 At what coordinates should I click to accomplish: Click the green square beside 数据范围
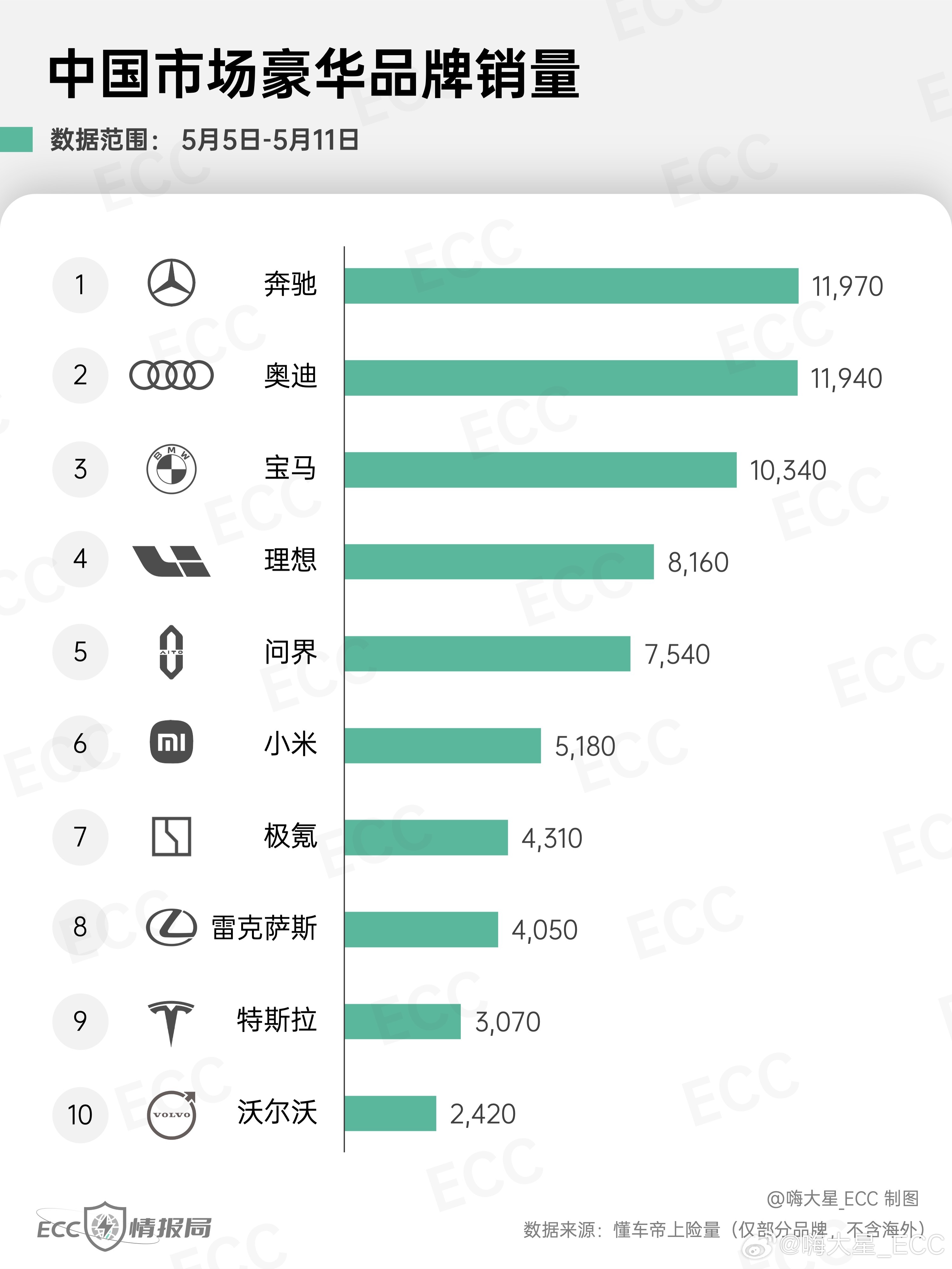[16, 139]
